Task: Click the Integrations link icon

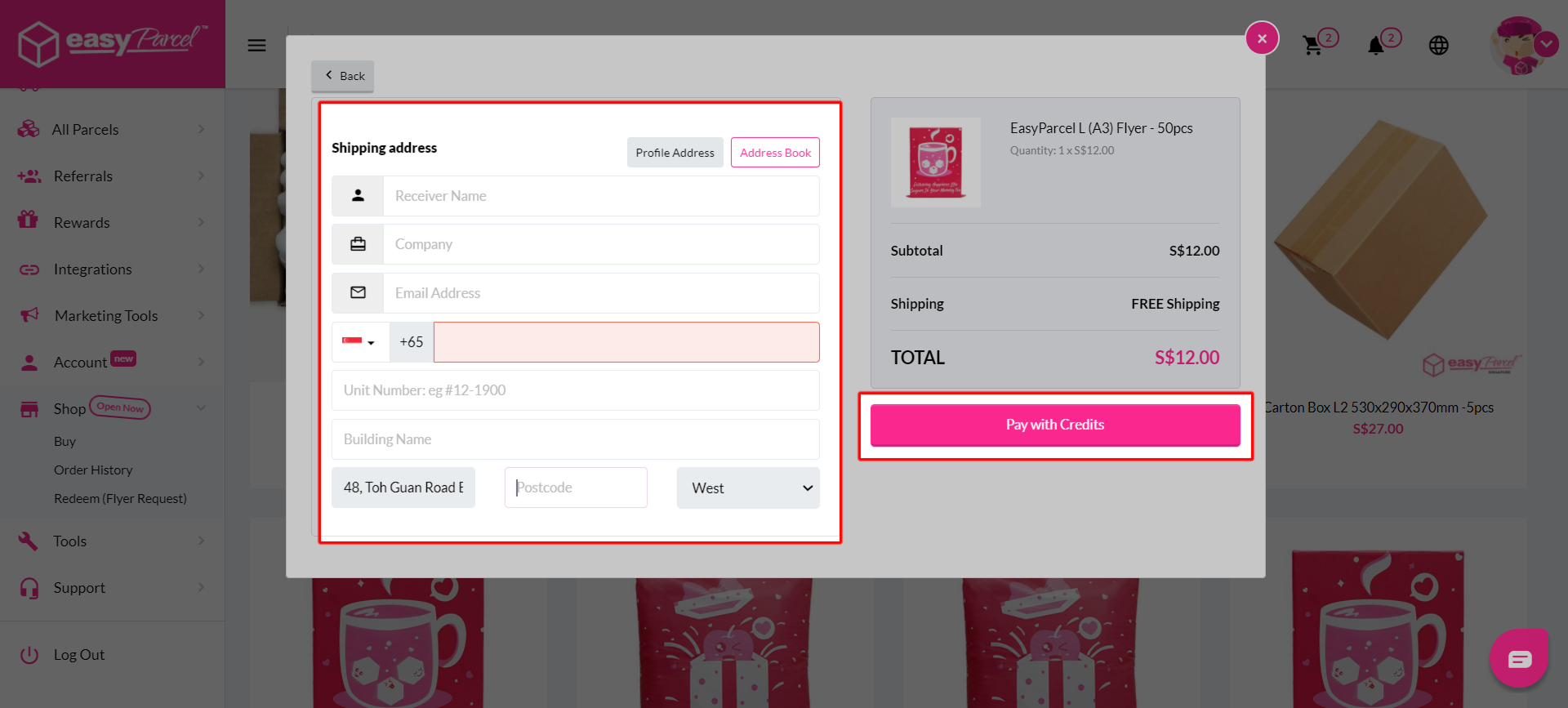Action: pos(29,269)
